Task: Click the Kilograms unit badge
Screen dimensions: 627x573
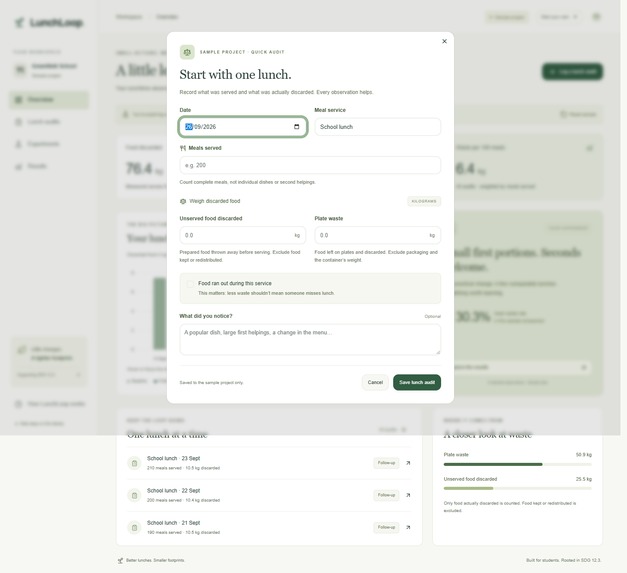Action: click(x=424, y=201)
